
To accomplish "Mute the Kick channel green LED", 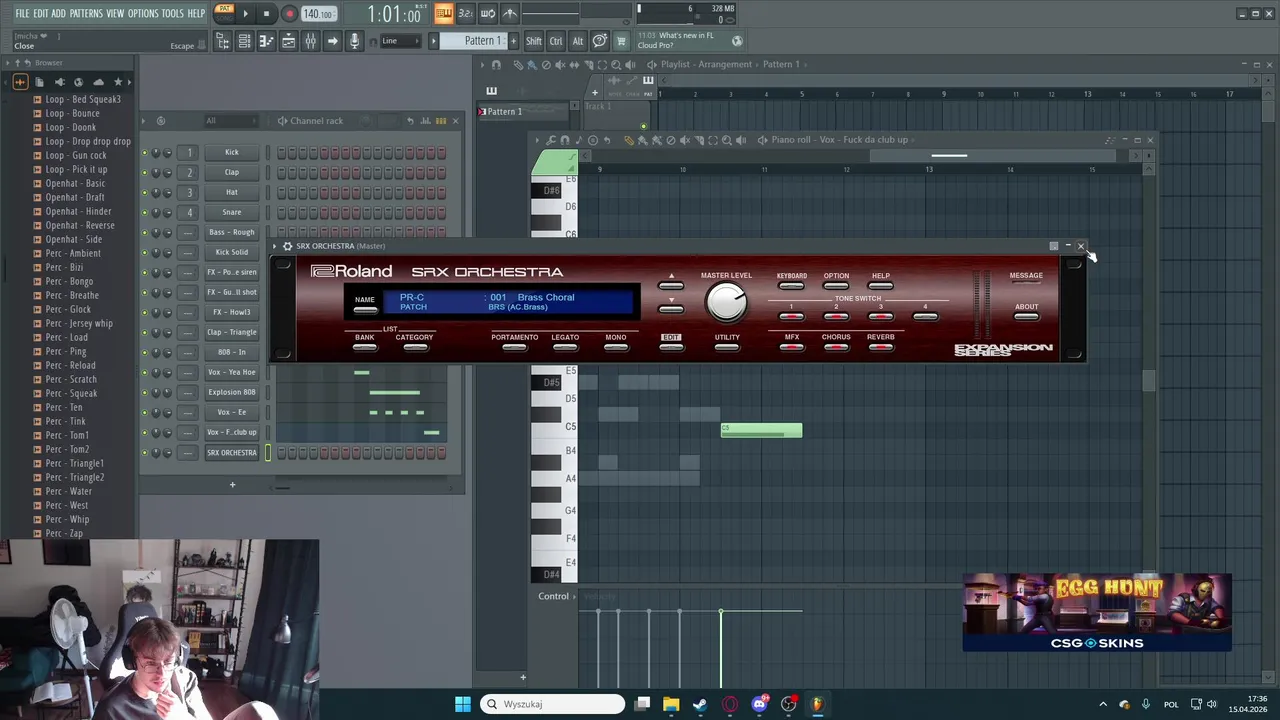I will coord(144,152).
